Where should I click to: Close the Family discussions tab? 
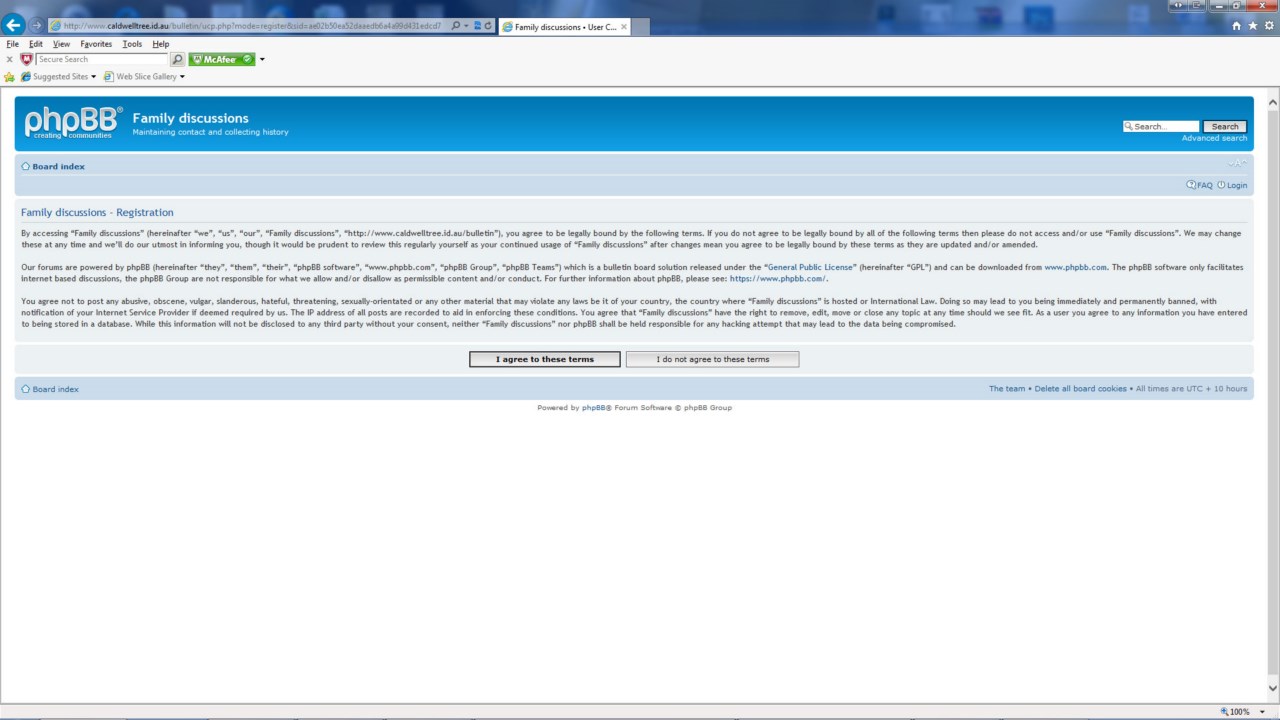tap(624, 27)
